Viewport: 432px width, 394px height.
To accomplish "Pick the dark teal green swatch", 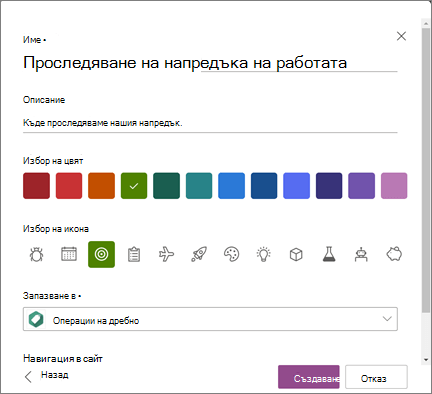I will pos(166,186).
